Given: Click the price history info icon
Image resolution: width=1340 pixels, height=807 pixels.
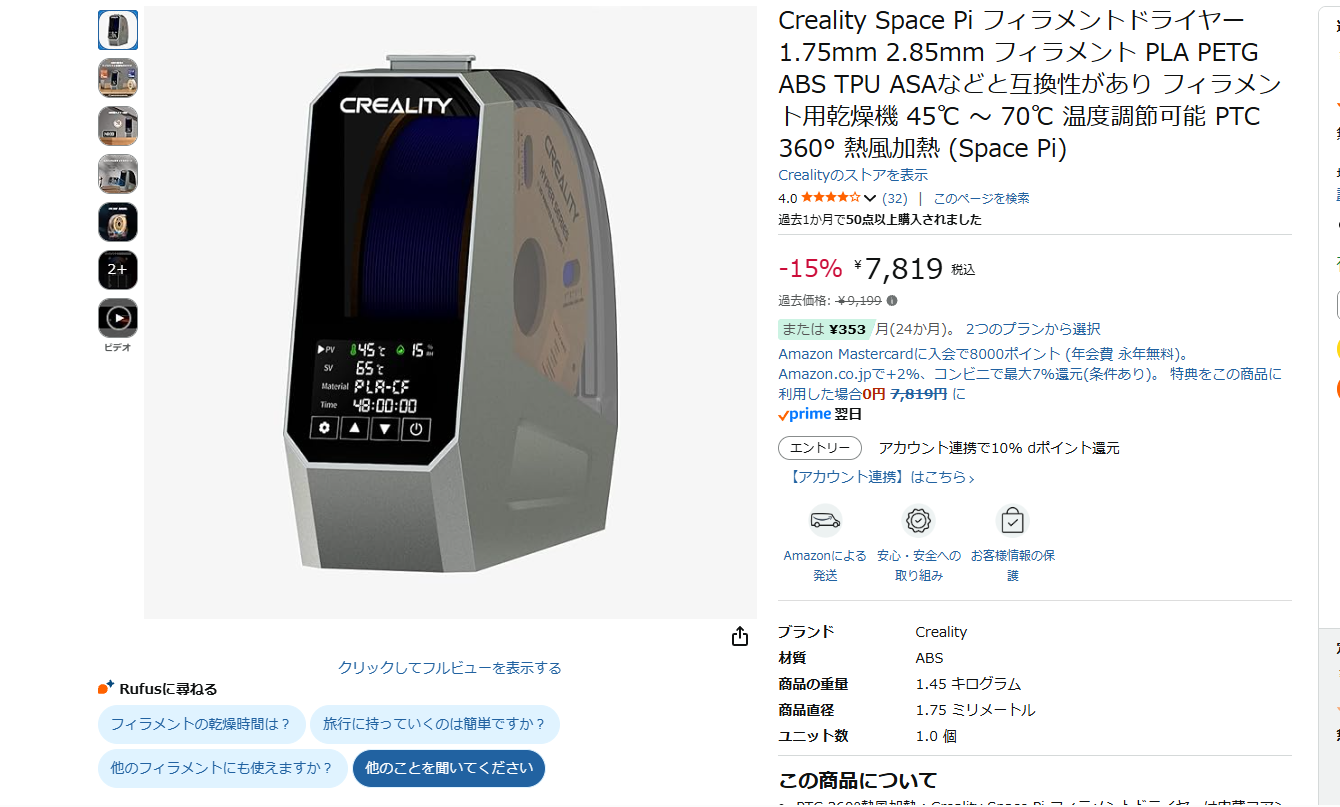Looking at the screenshot, I should [x=892, y=300].
